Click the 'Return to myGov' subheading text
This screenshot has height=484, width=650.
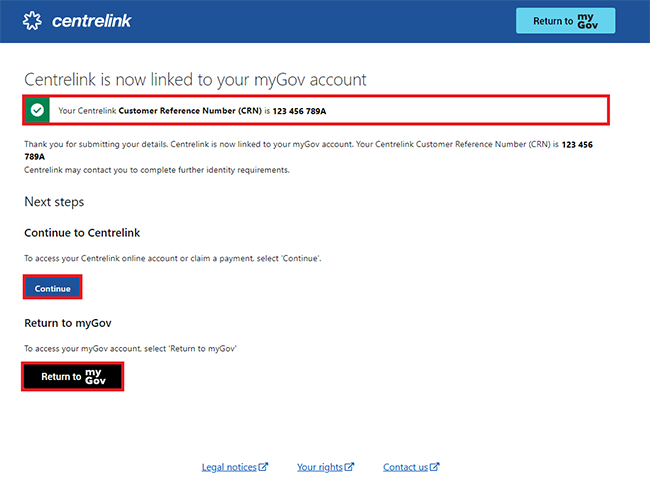tap(71, 323)
